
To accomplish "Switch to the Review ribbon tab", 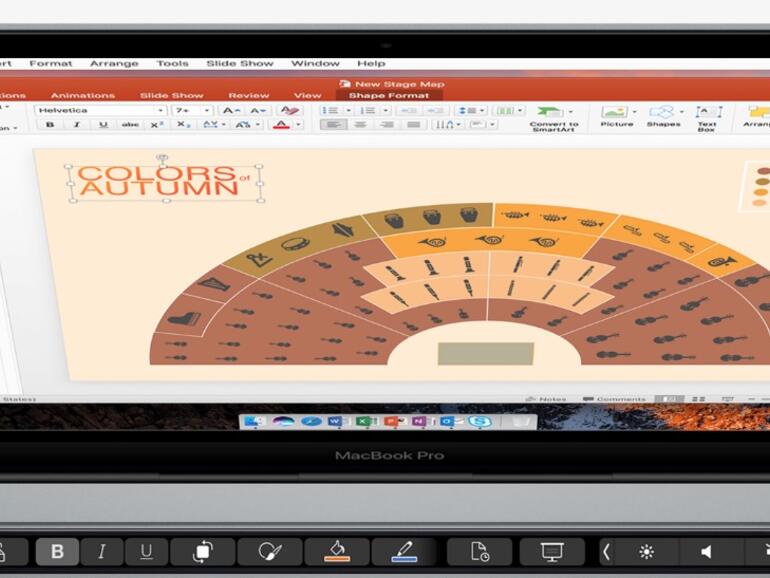I will tap(248, 95).
